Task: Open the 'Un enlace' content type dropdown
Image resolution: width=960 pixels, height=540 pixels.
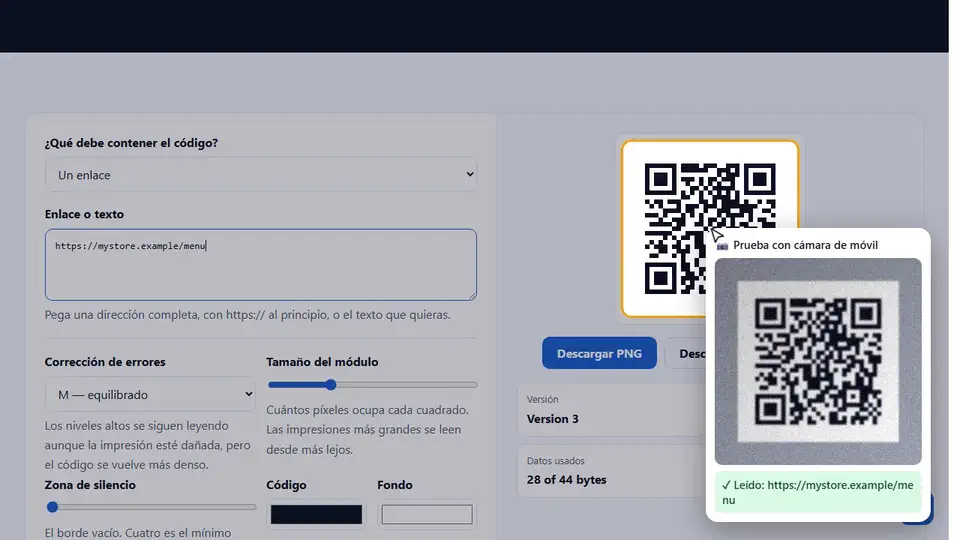Action: click(260, 174)
